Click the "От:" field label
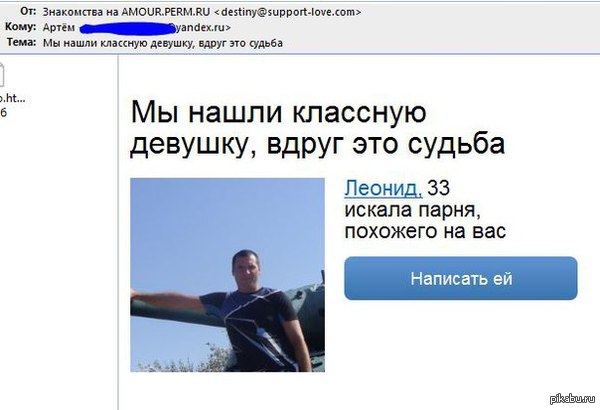Viewport: 600px width, 410px height. click(28, 11)
